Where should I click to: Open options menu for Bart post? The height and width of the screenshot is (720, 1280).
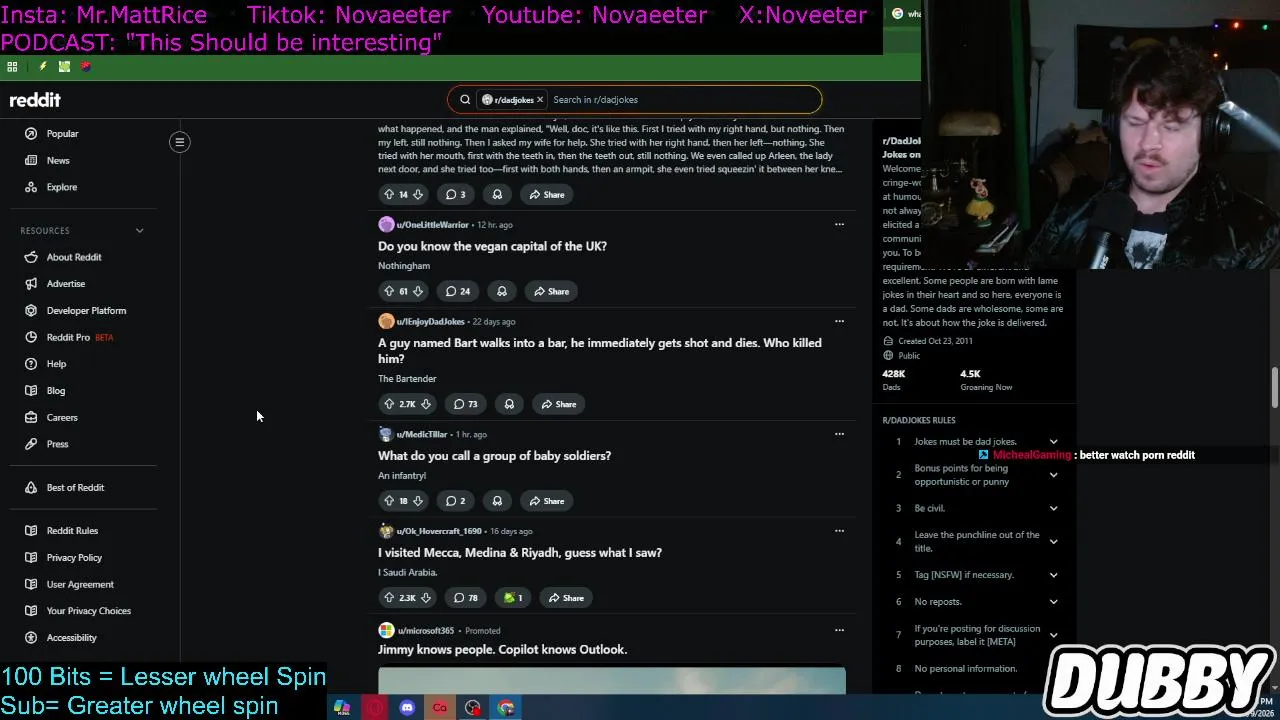[x=839, y=321]
